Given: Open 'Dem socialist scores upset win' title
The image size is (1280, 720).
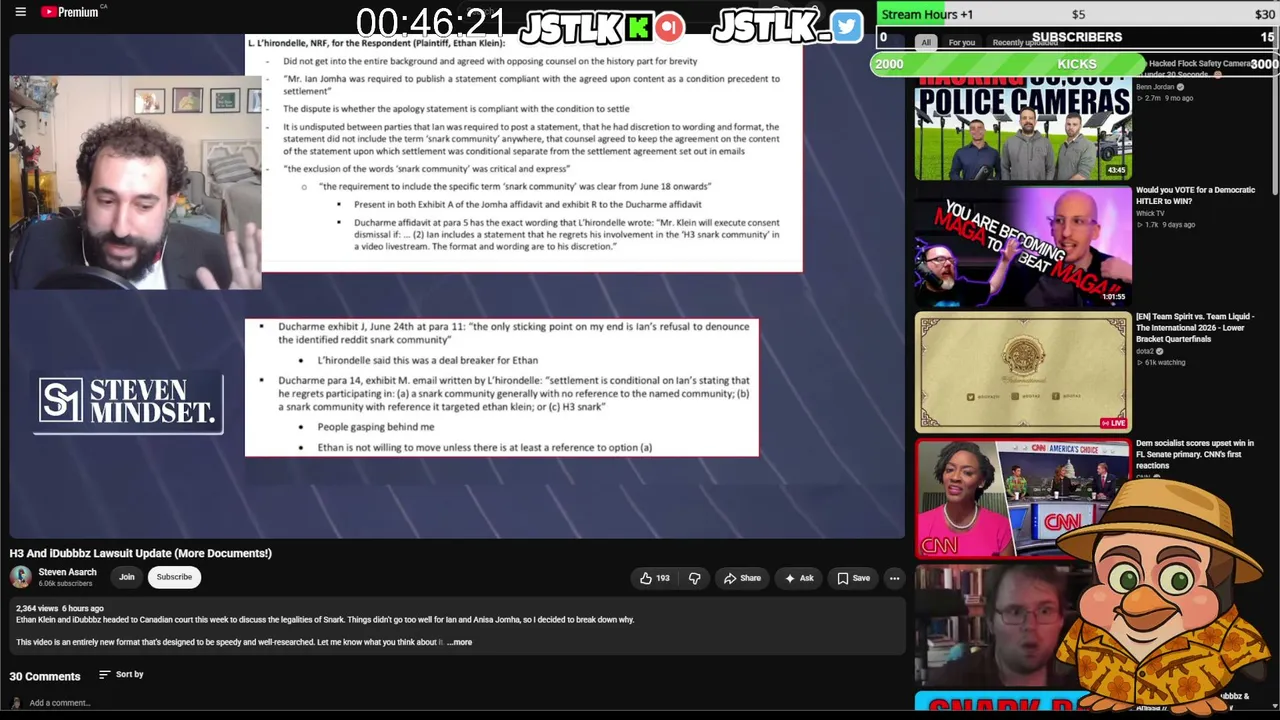Looking at the screenshot, I should [1195, 454].
